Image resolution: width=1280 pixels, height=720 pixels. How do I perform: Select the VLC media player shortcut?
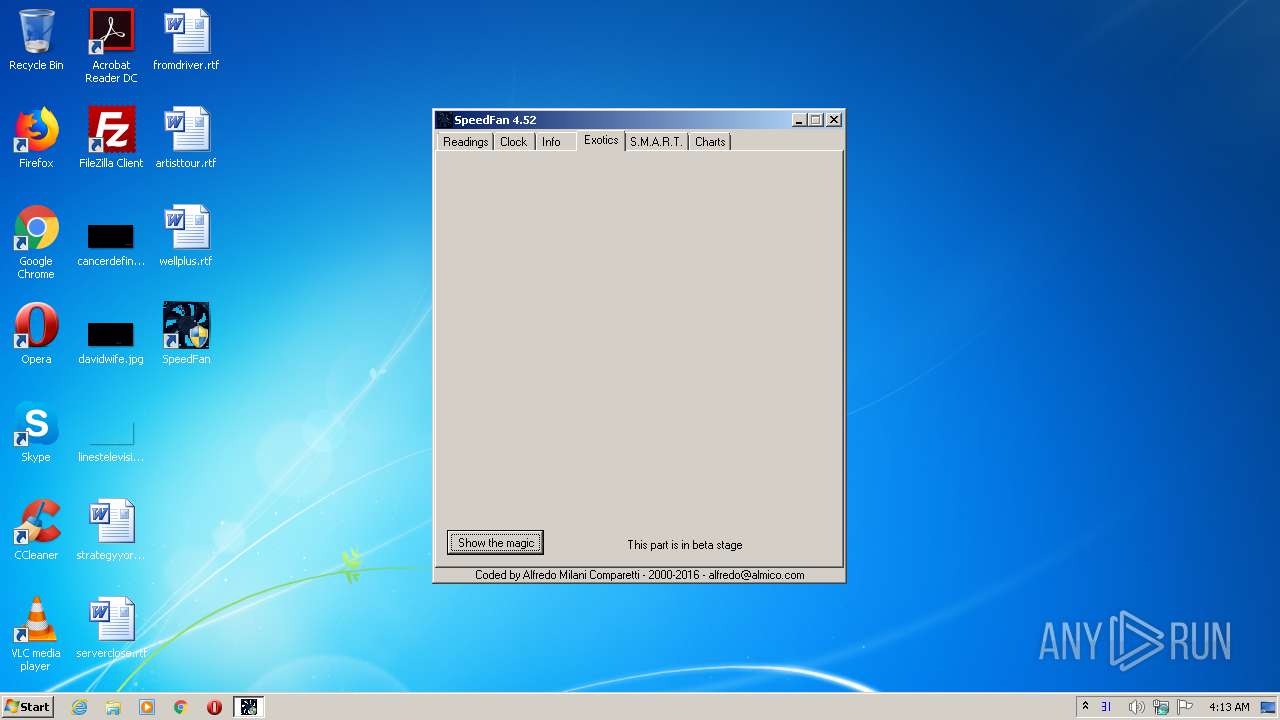[36, 635]
